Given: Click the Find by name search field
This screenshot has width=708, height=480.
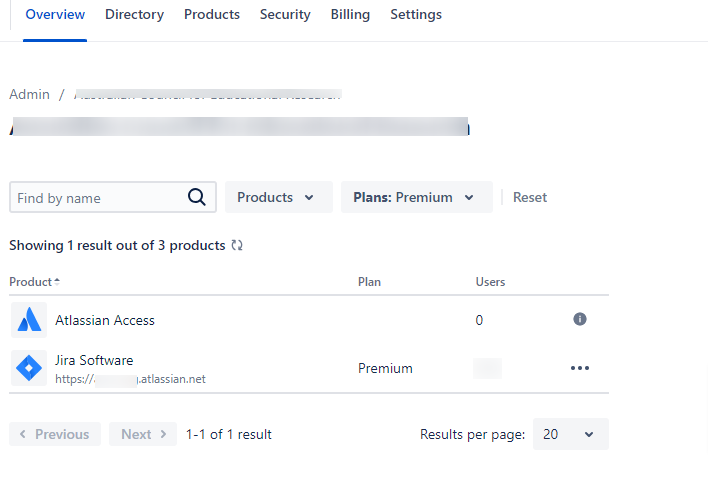Looking at the screenshot, I should pos(113,197).
